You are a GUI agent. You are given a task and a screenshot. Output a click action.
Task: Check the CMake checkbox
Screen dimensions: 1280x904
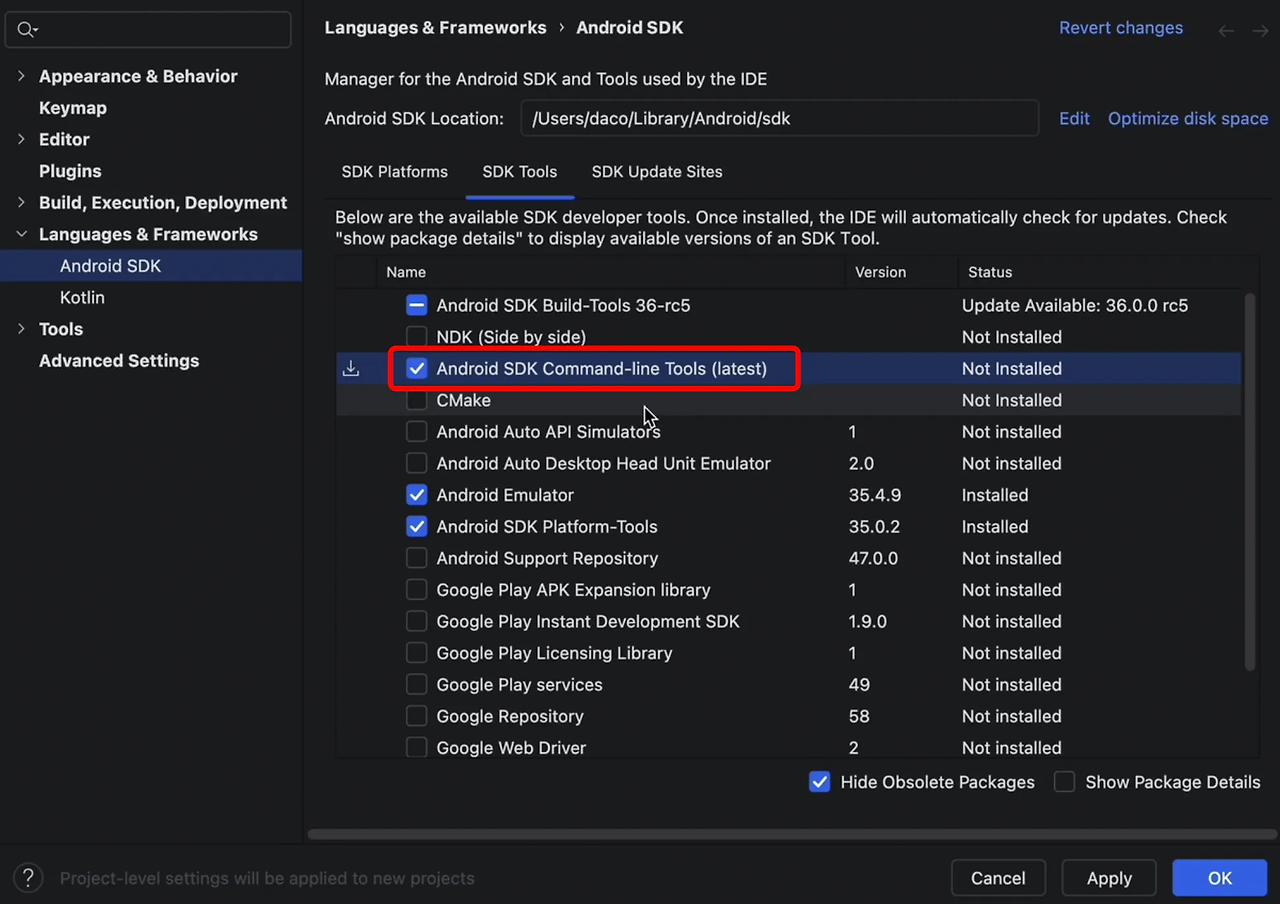coord(417,400)
